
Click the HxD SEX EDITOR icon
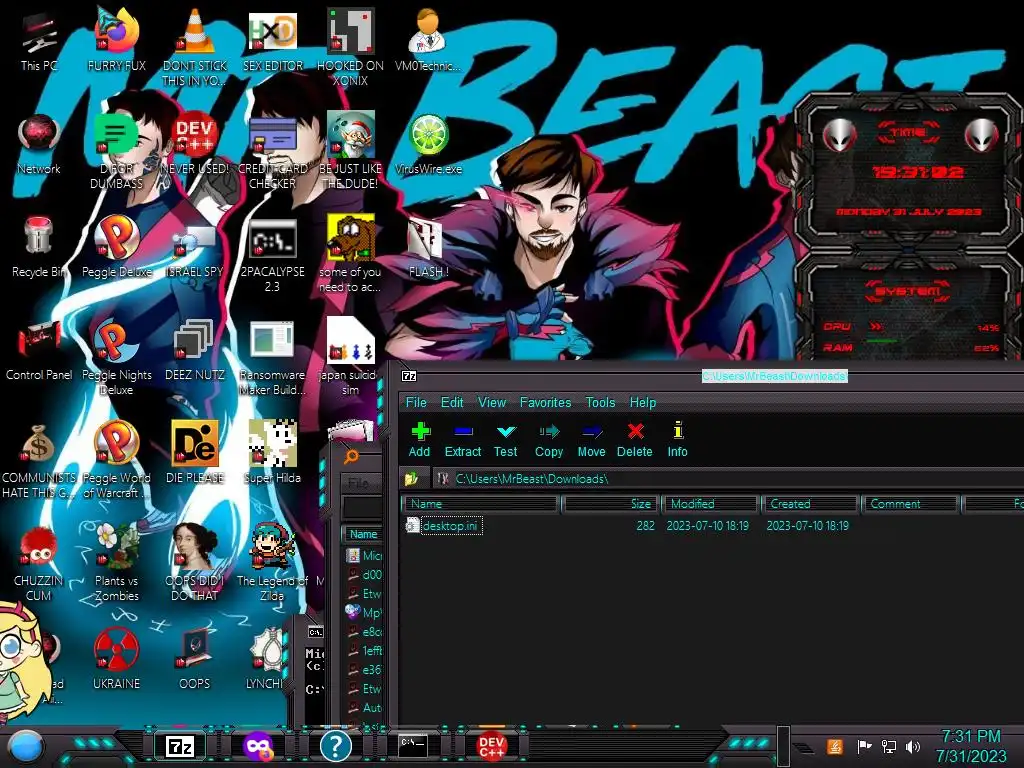[x=272, y=31]
